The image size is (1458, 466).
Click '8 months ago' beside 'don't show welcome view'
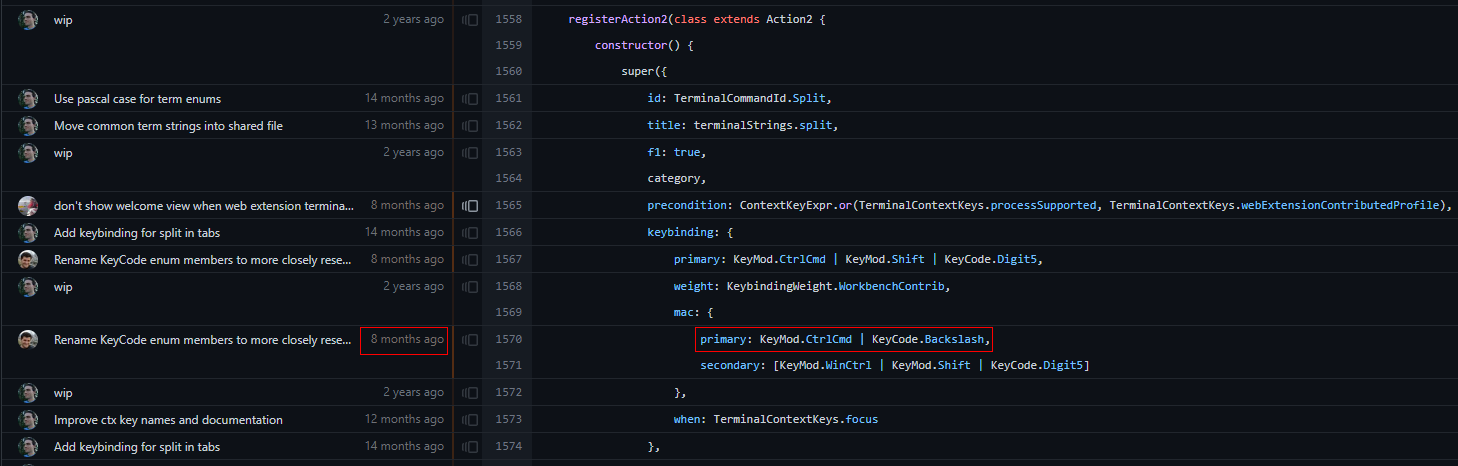point(407,206)
